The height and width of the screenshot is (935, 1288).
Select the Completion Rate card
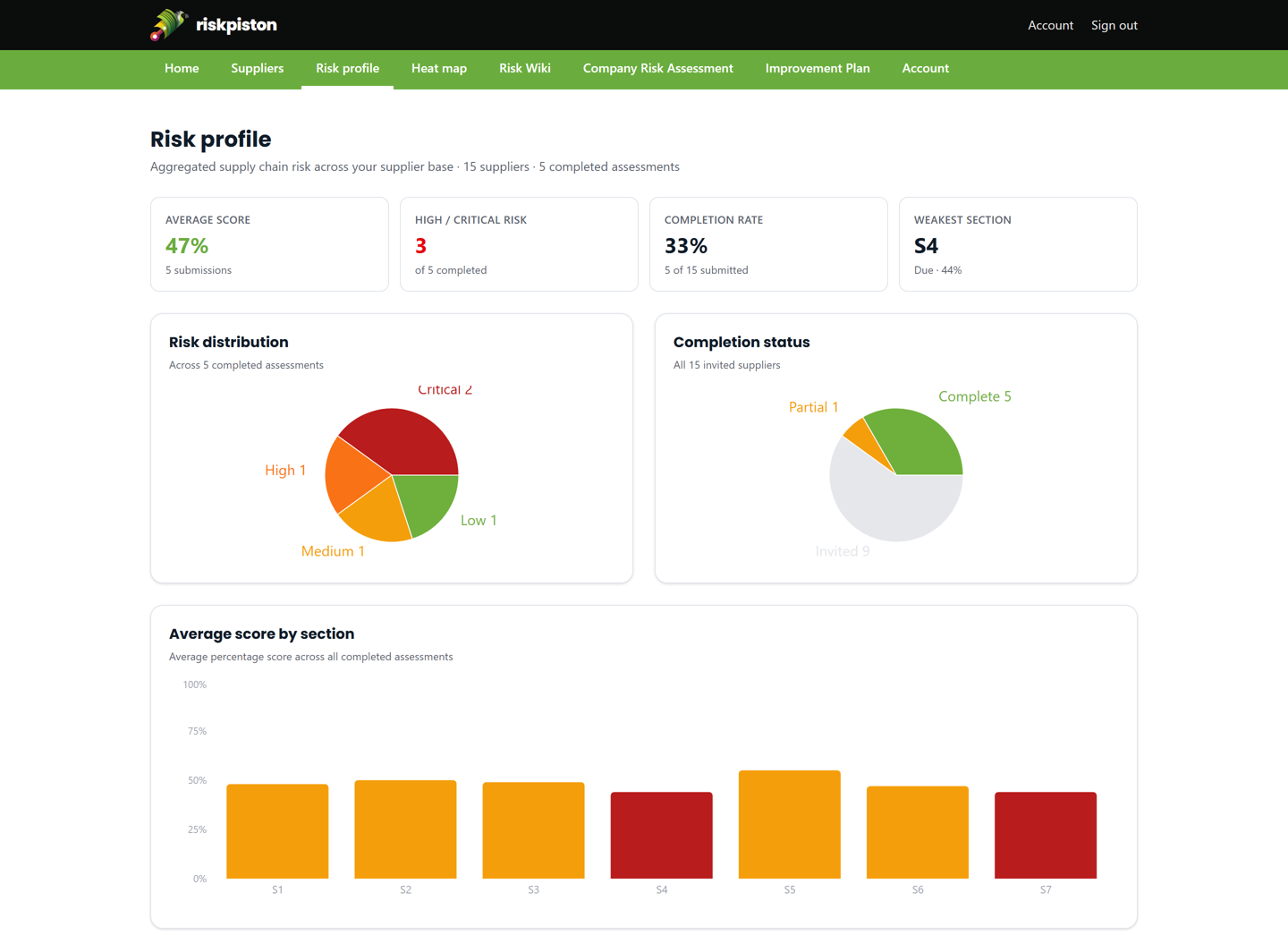click(x=768, y=244)
